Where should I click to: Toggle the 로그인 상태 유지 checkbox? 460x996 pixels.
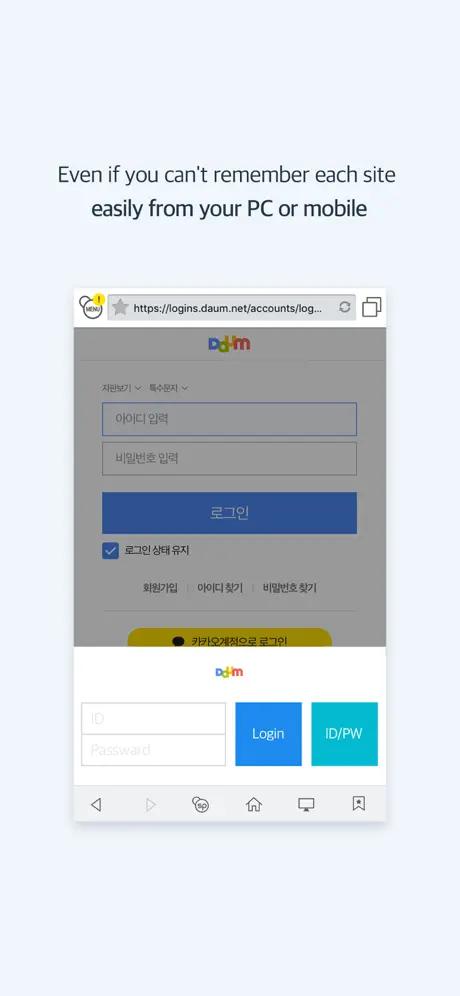(x=111, y=551)
